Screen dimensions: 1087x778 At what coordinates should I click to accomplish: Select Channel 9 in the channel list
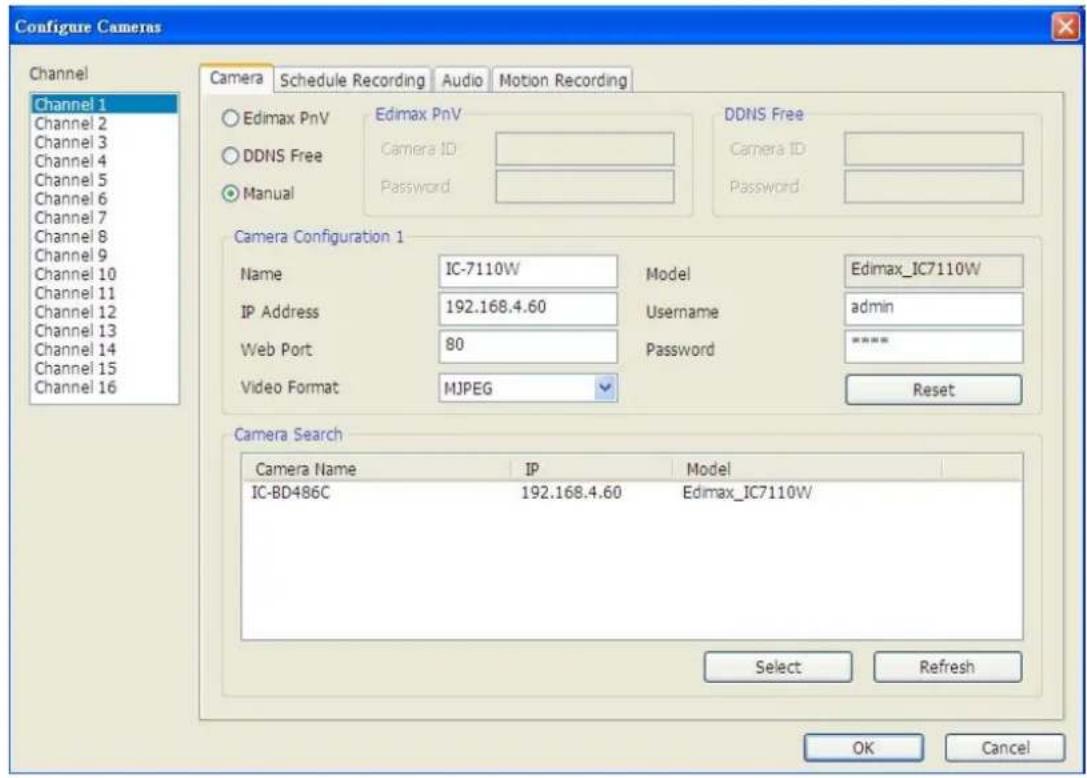point(105,254)
